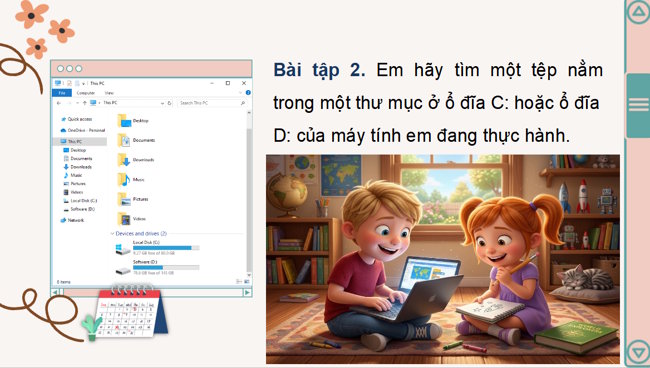Open the large Music folder in main pane
Screen dimensions: 650x368
pyautogui.click(x=131, y=180)
